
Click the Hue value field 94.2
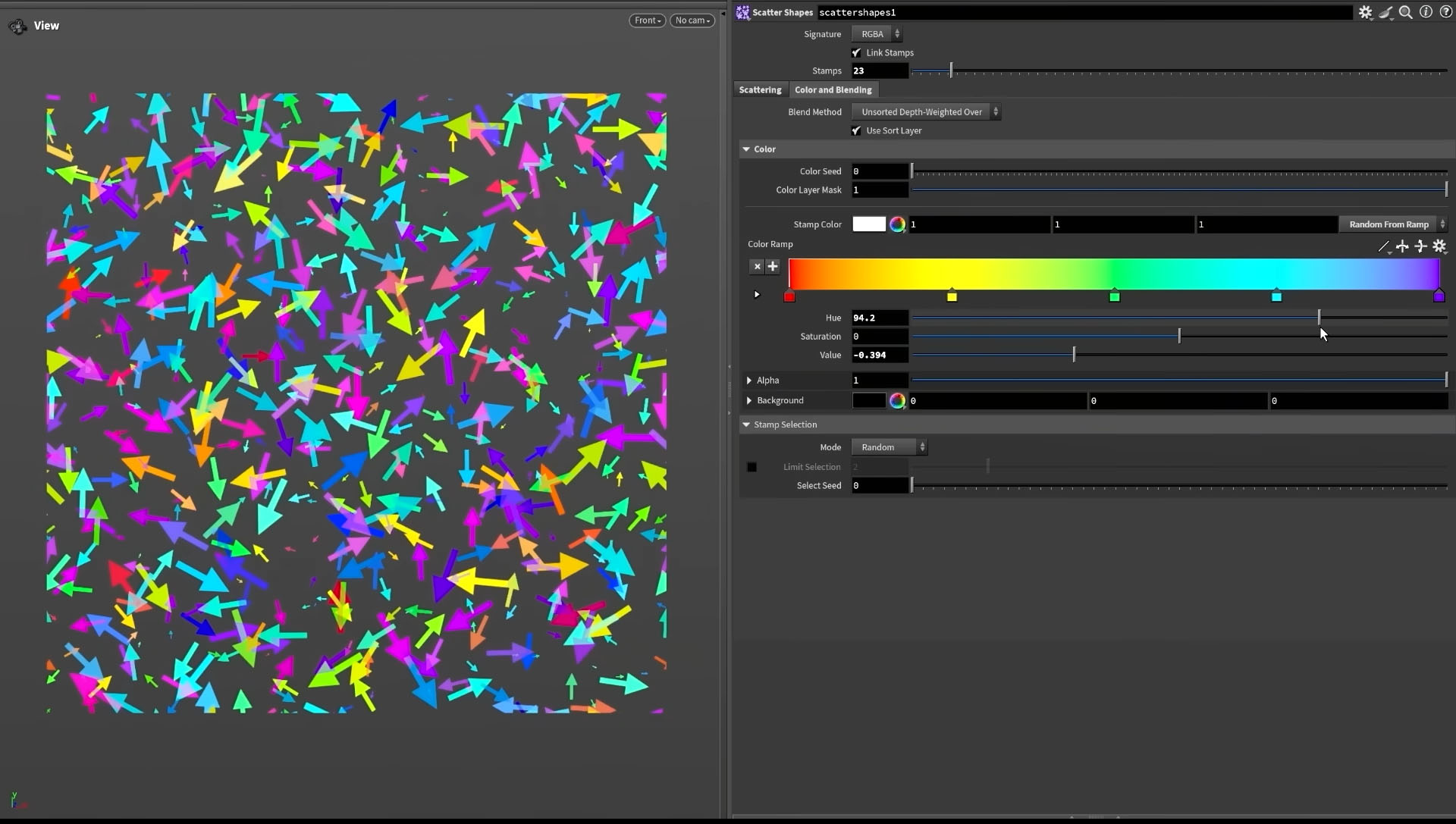pyautogui.click(x=880, y=318)
